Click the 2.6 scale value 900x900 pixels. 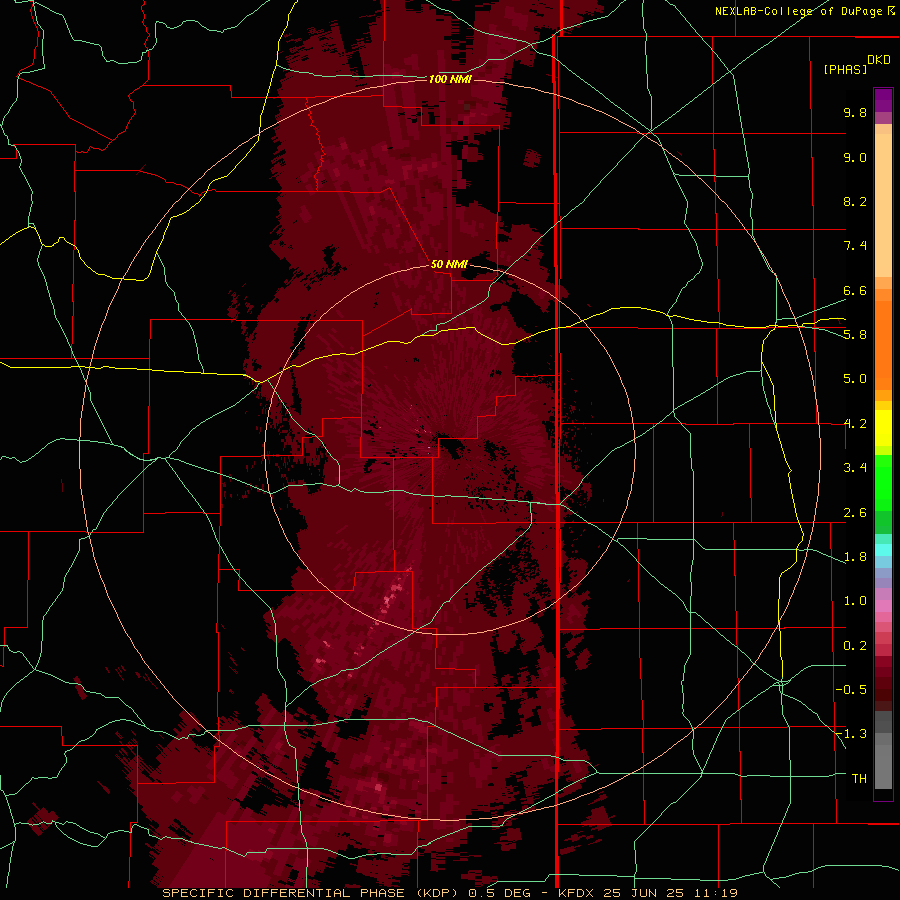pyautogui.click(x=855, y=513)
